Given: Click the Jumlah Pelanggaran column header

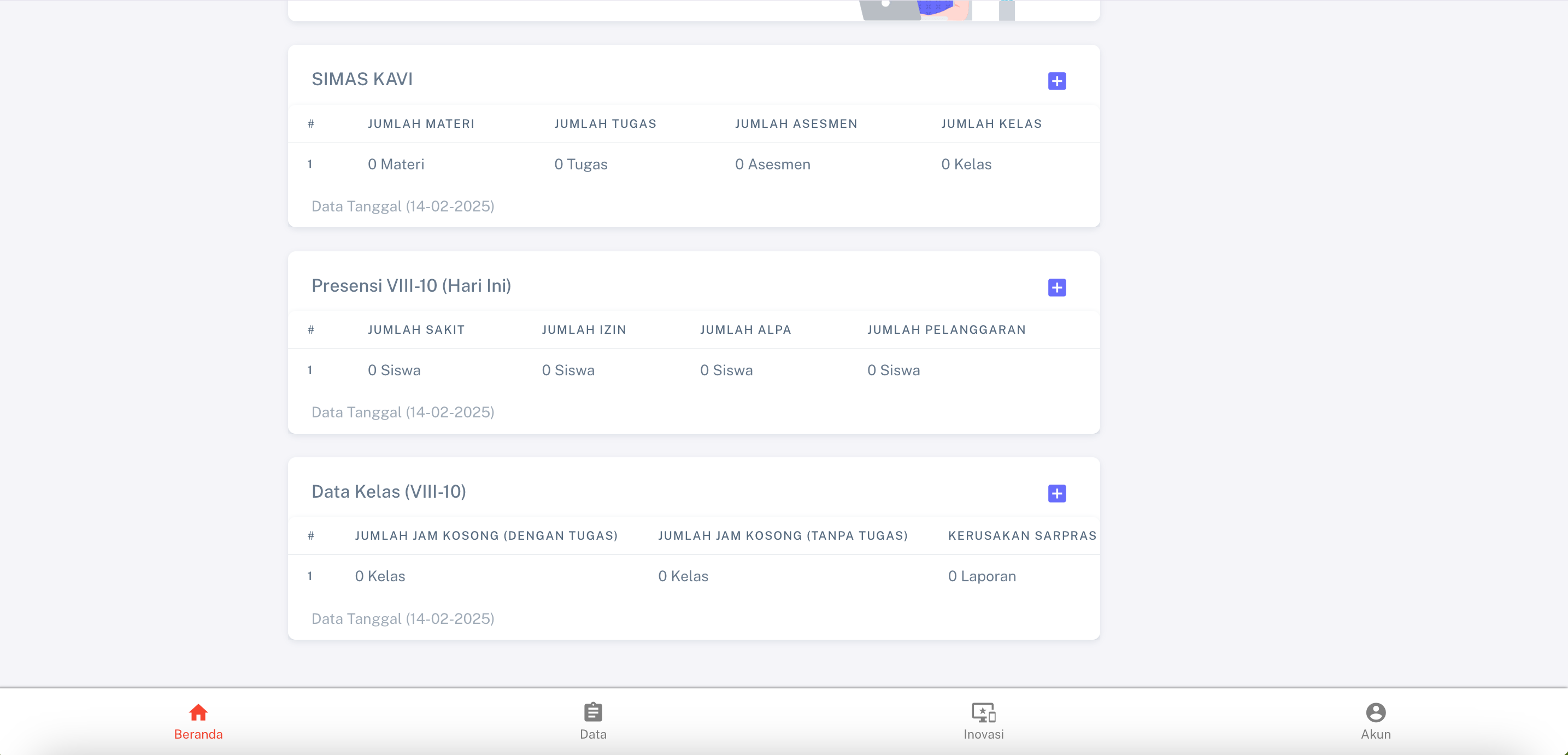Looking at the screenshot, I should 946,330.
